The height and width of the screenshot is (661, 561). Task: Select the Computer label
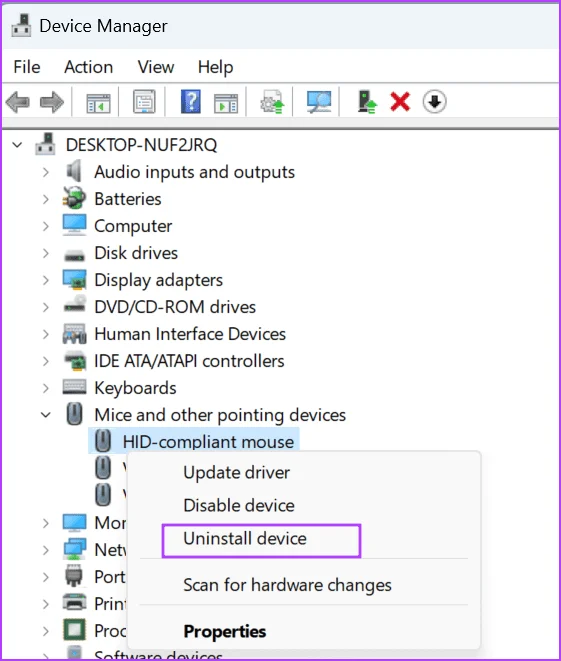[x=133, y=226]
